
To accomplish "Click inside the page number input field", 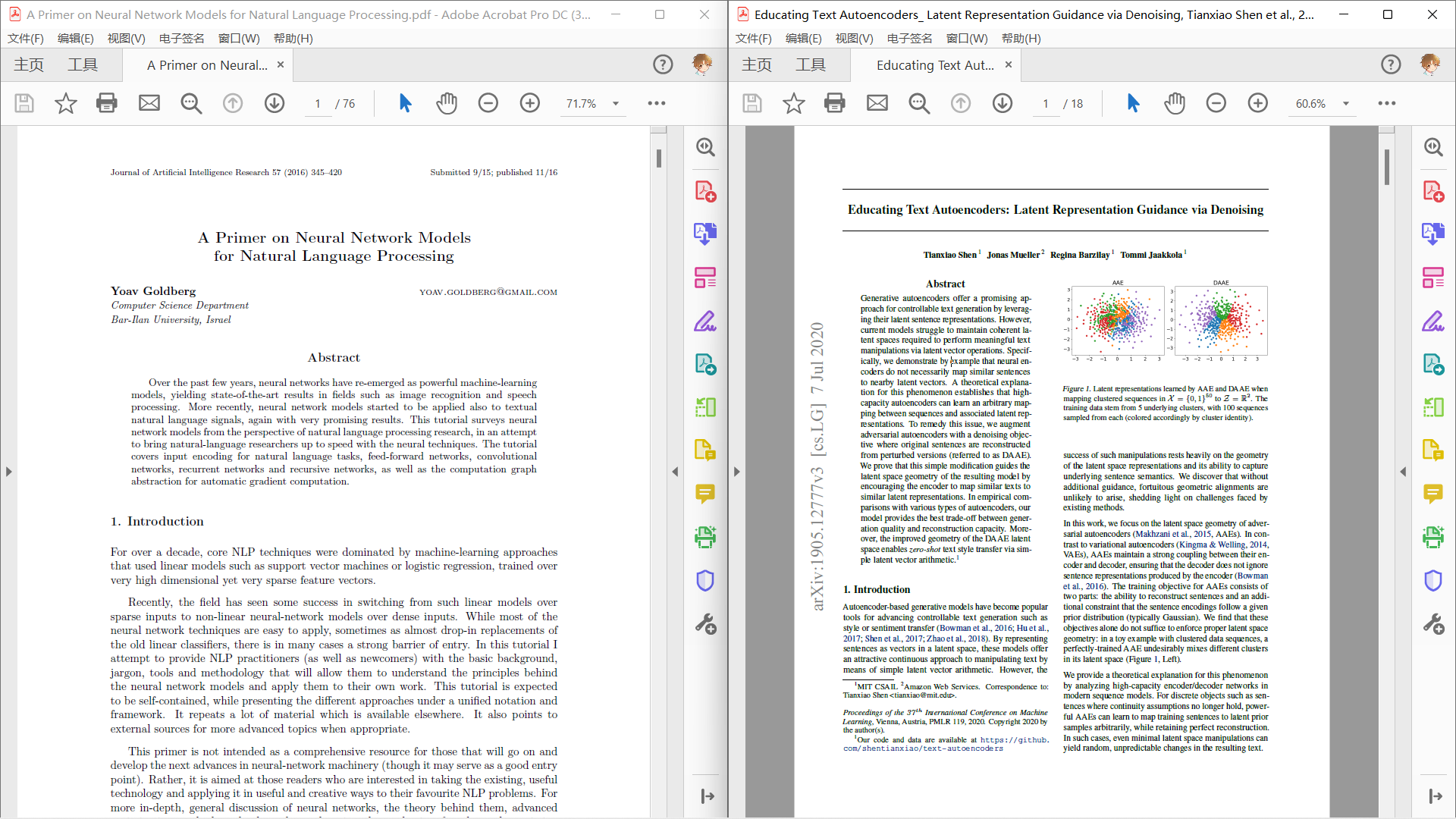I will tap(318, 103).
